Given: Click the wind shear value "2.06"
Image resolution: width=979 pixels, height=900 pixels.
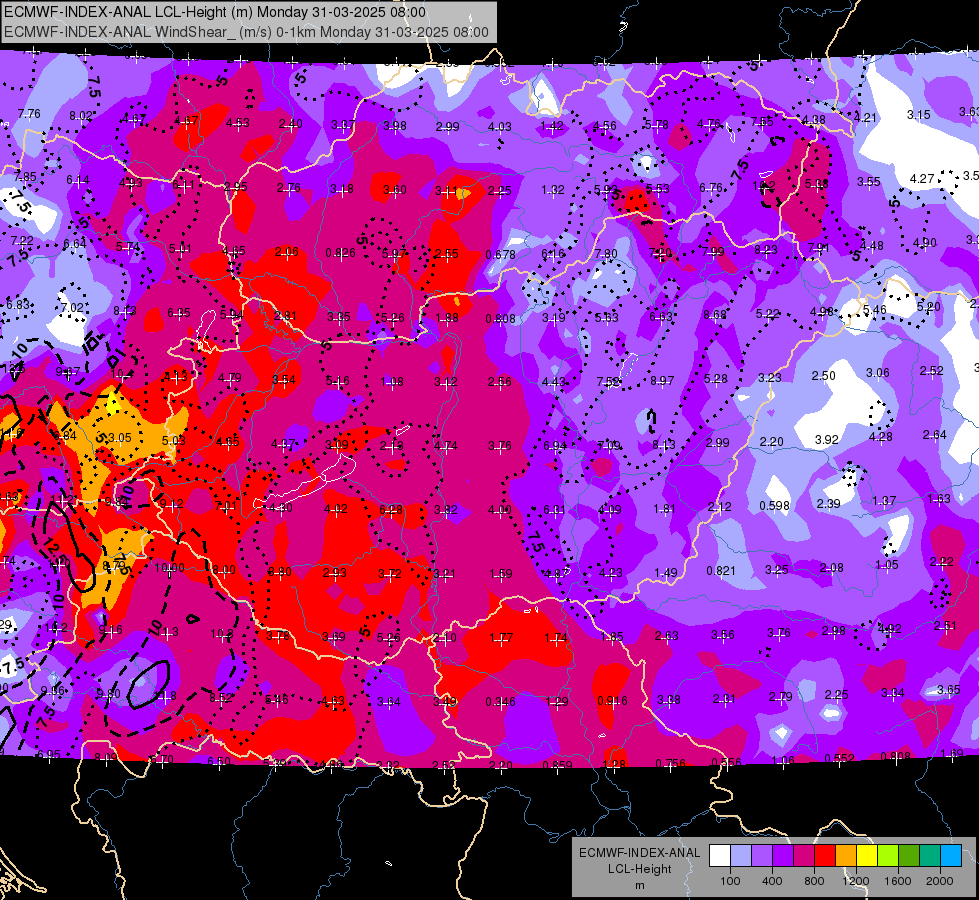Looking at the screenshot, I should [x=287, y=252].
